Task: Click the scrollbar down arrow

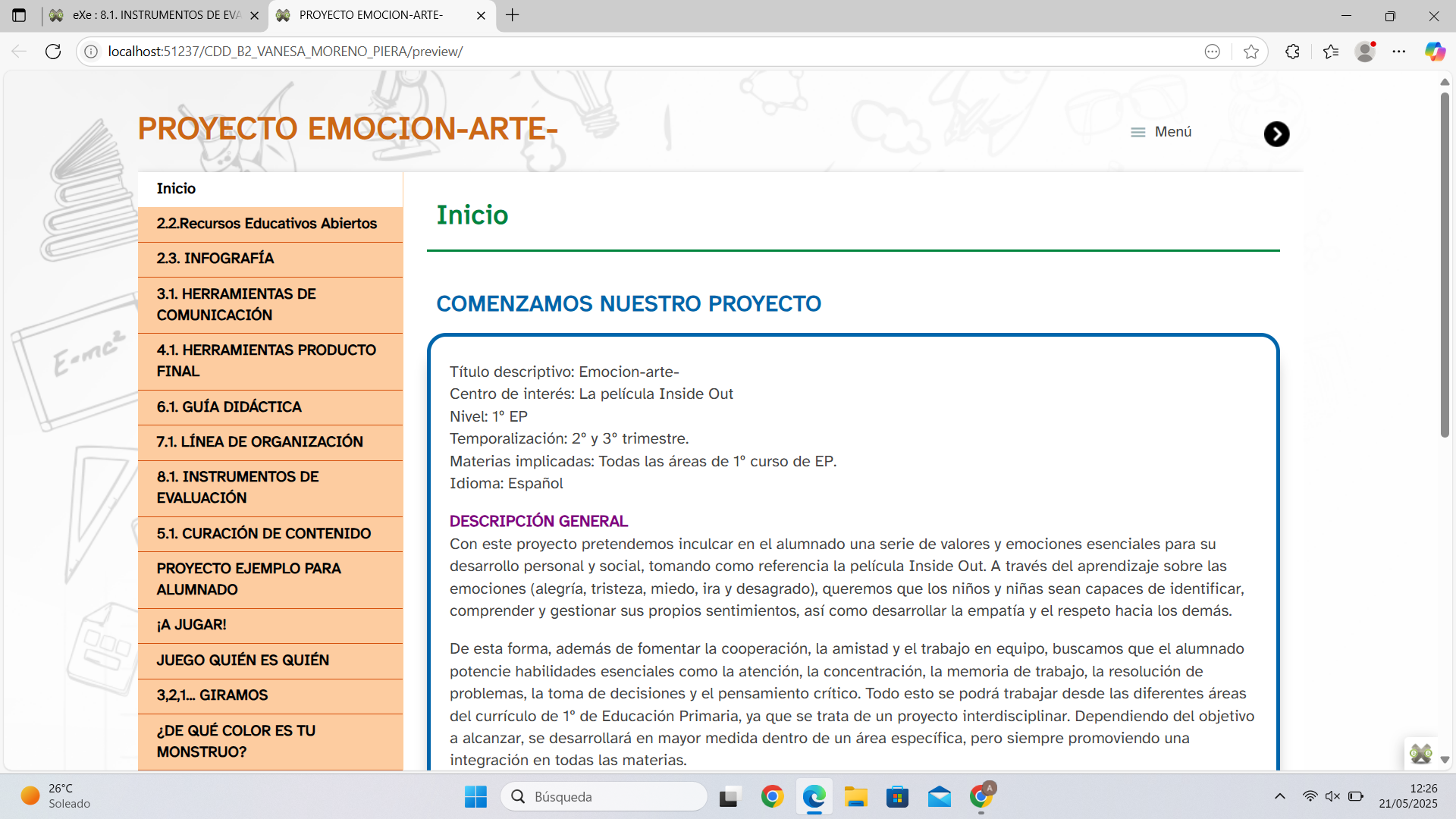Action: [x=1445, y=760]
